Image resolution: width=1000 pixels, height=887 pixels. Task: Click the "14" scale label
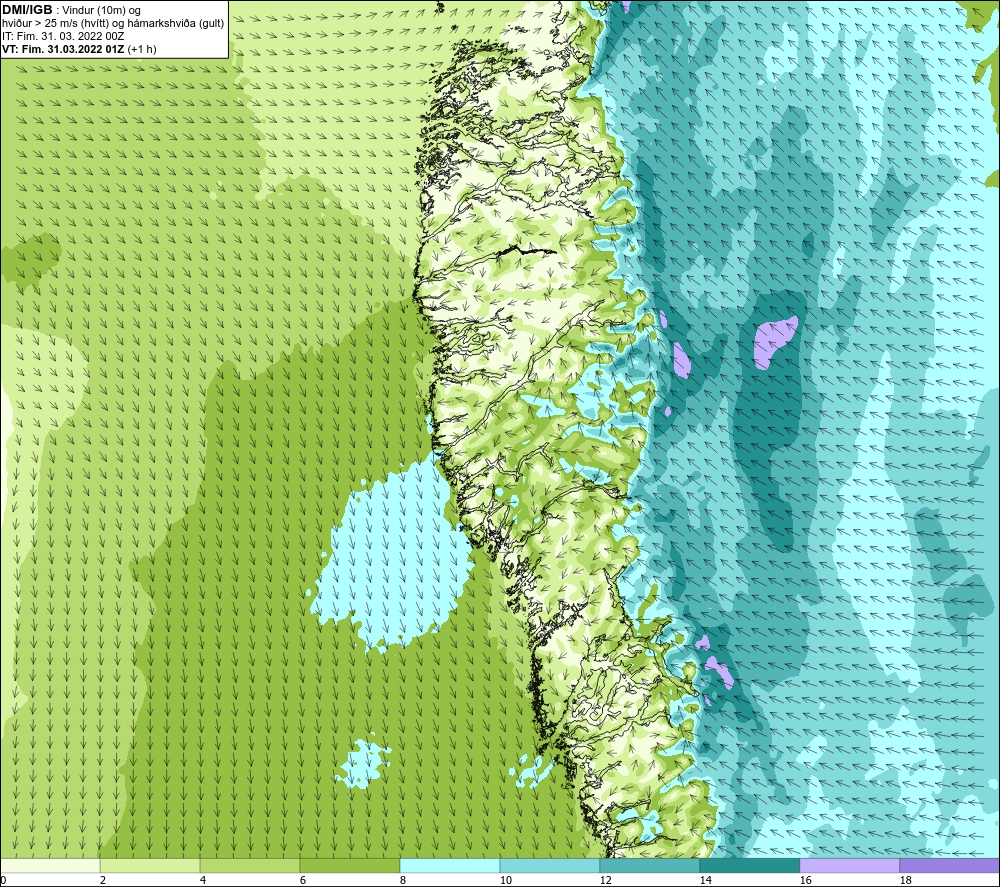[x=705, y=880]
